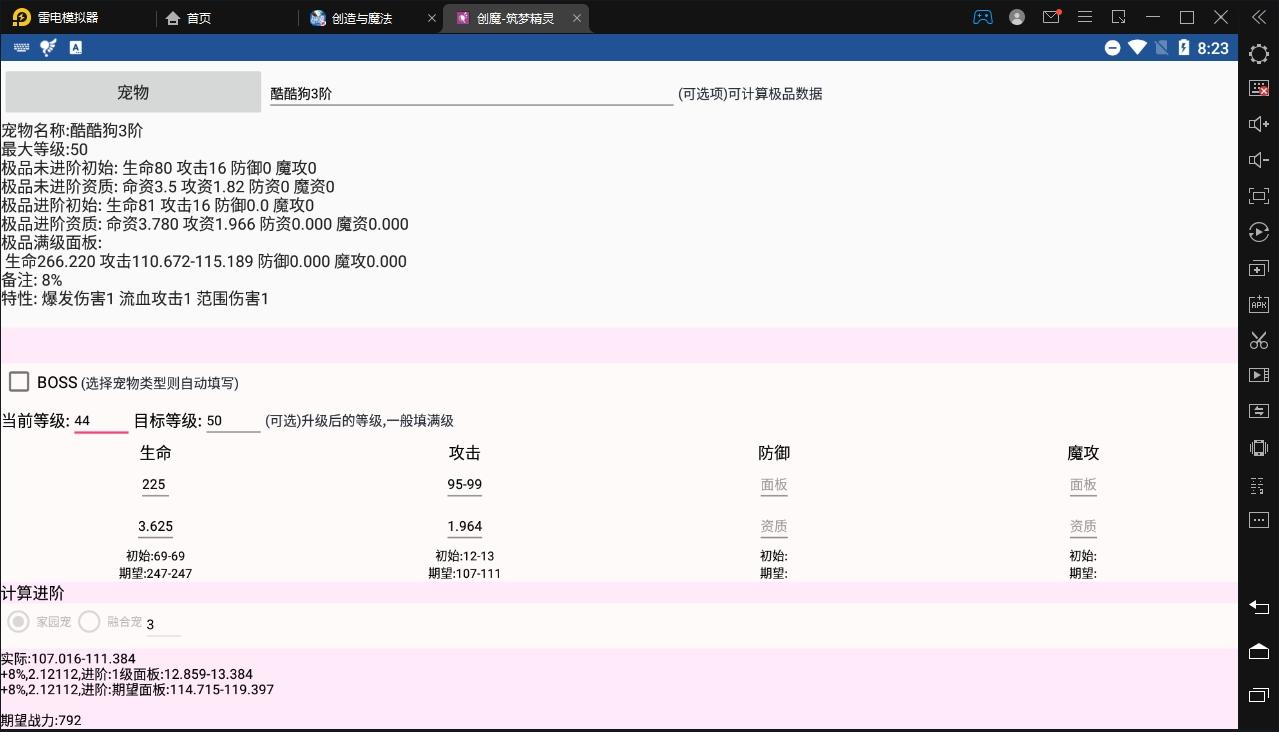Click keyboard icon in Android status bar
Viewport: 1279px width, 732px height.
coord(21,47)
